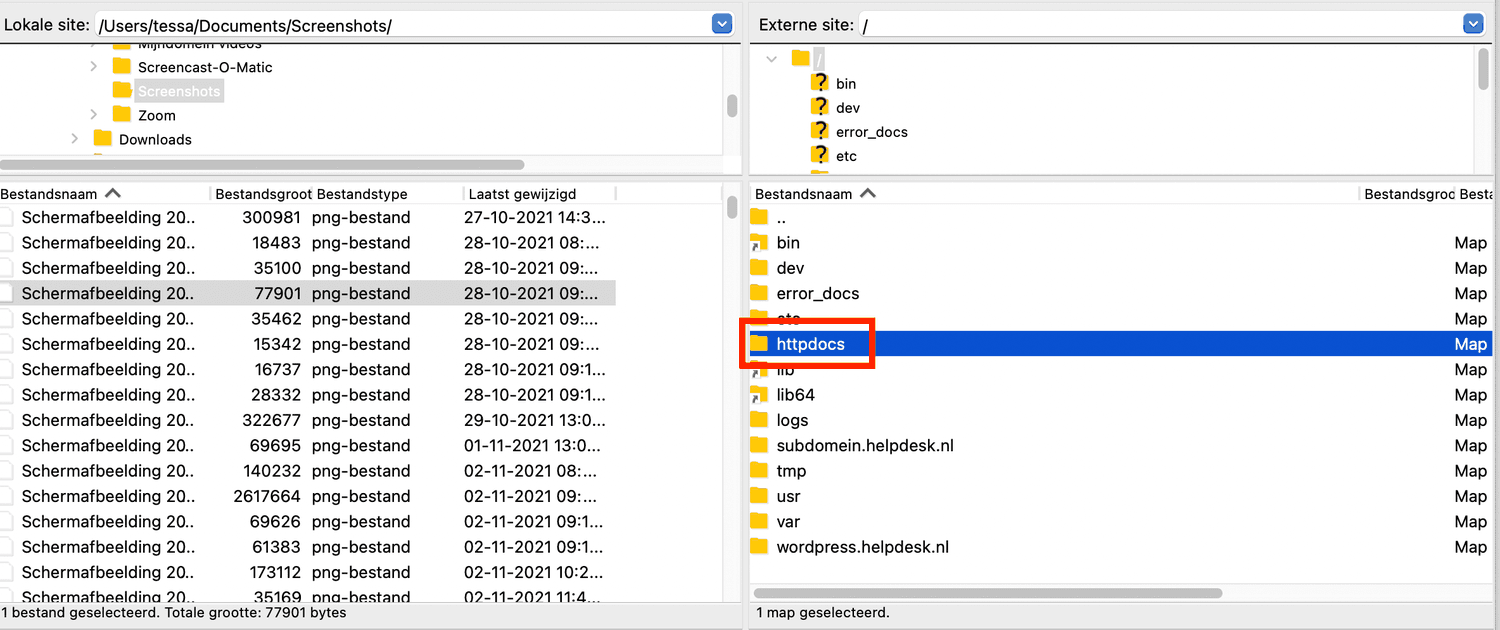
Task: Sort local files by Bestandsnaam column
Action: 104,194
